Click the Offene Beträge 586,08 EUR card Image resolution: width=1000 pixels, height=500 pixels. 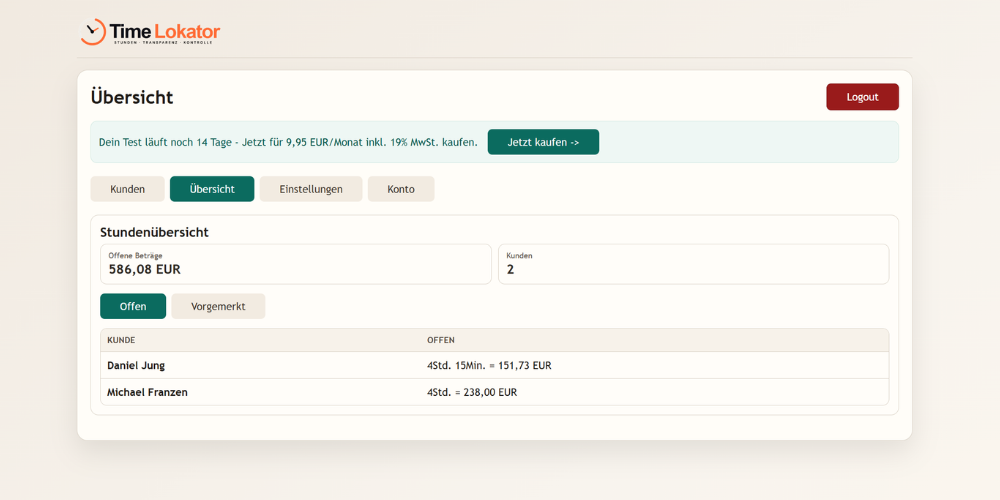(x=295, y=264)
